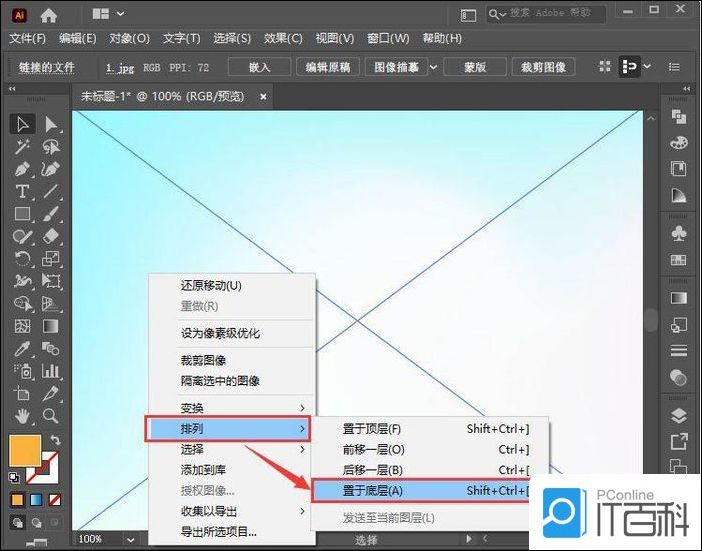Image resolution: width=702 pixels, height=551 pixels.
Task: Set paint mode to None
Action: click(55, 500)
